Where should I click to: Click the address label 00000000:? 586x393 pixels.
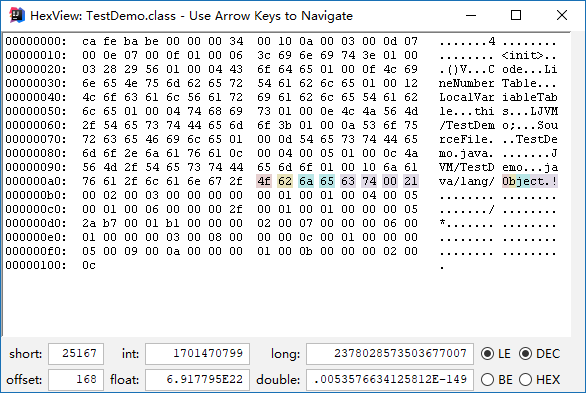tap(36, 41)
